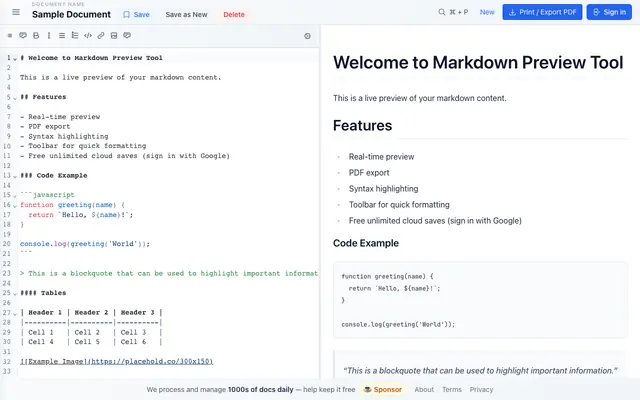Click the console.log line in the editor
The height and width of the screenshot is (400, 640).
[x=85, y=244]
